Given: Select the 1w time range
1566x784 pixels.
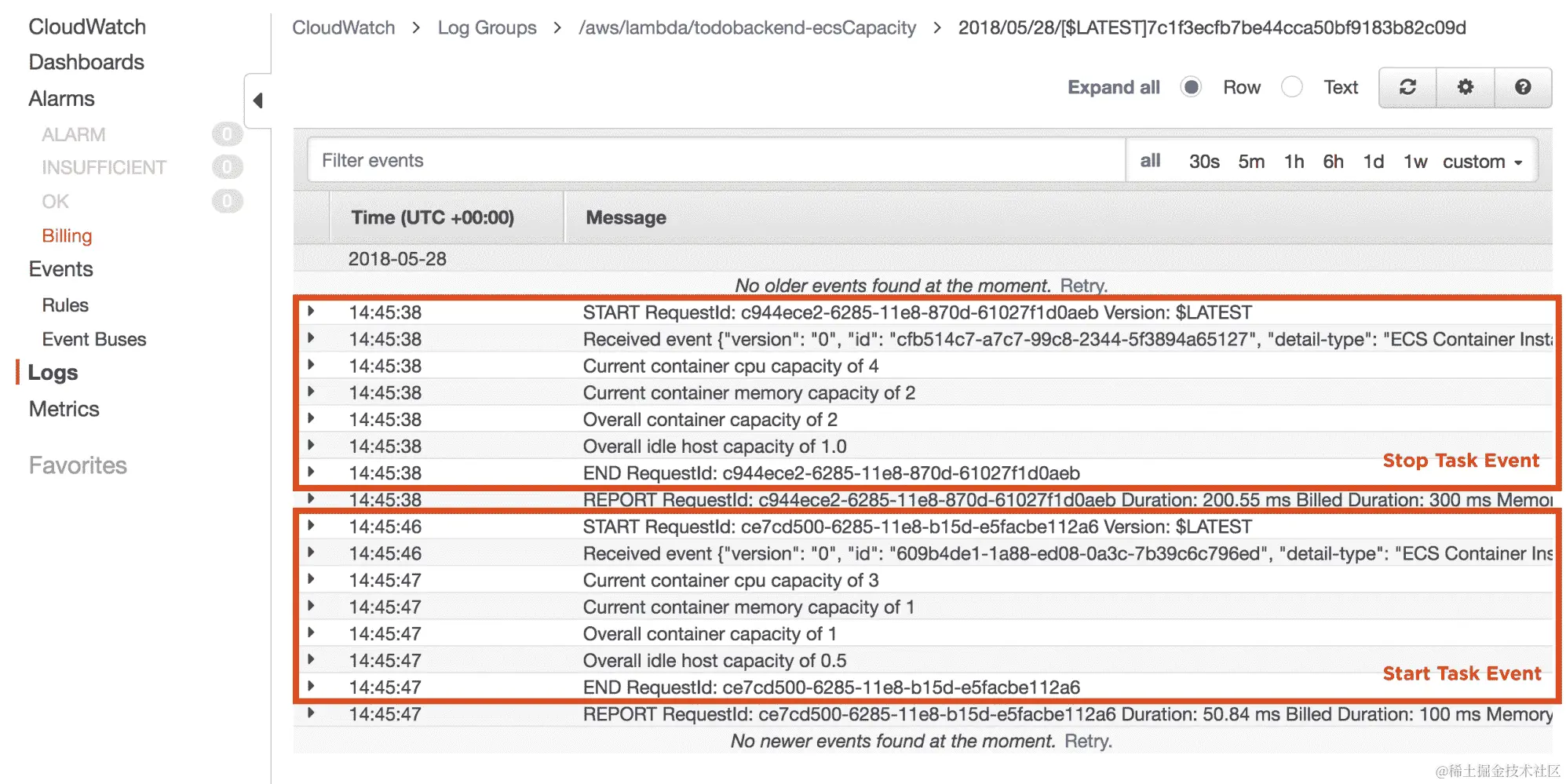Looking at the screenshot, I should point(1415,162).
